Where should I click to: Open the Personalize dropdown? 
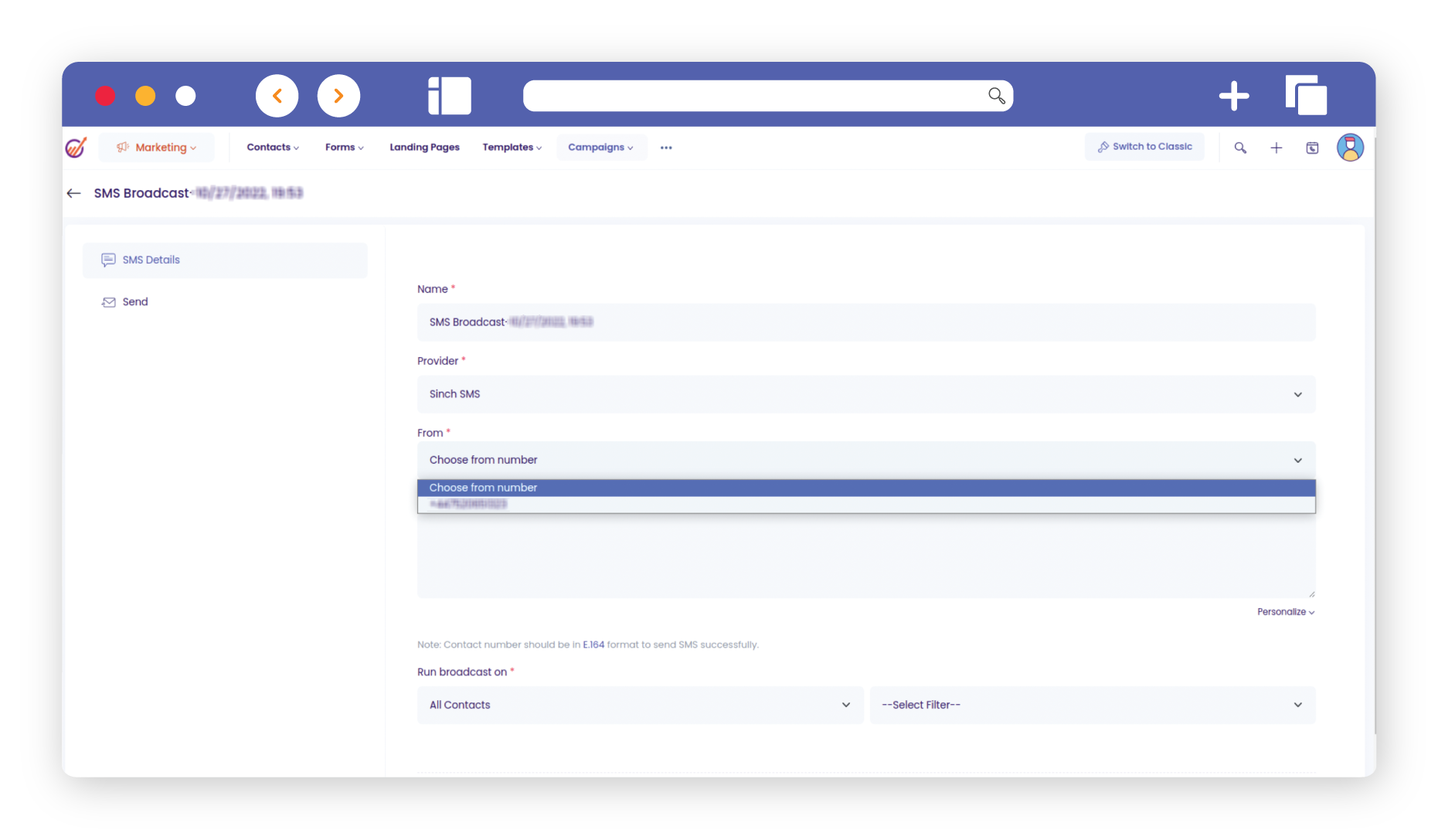pos(1285,612)
